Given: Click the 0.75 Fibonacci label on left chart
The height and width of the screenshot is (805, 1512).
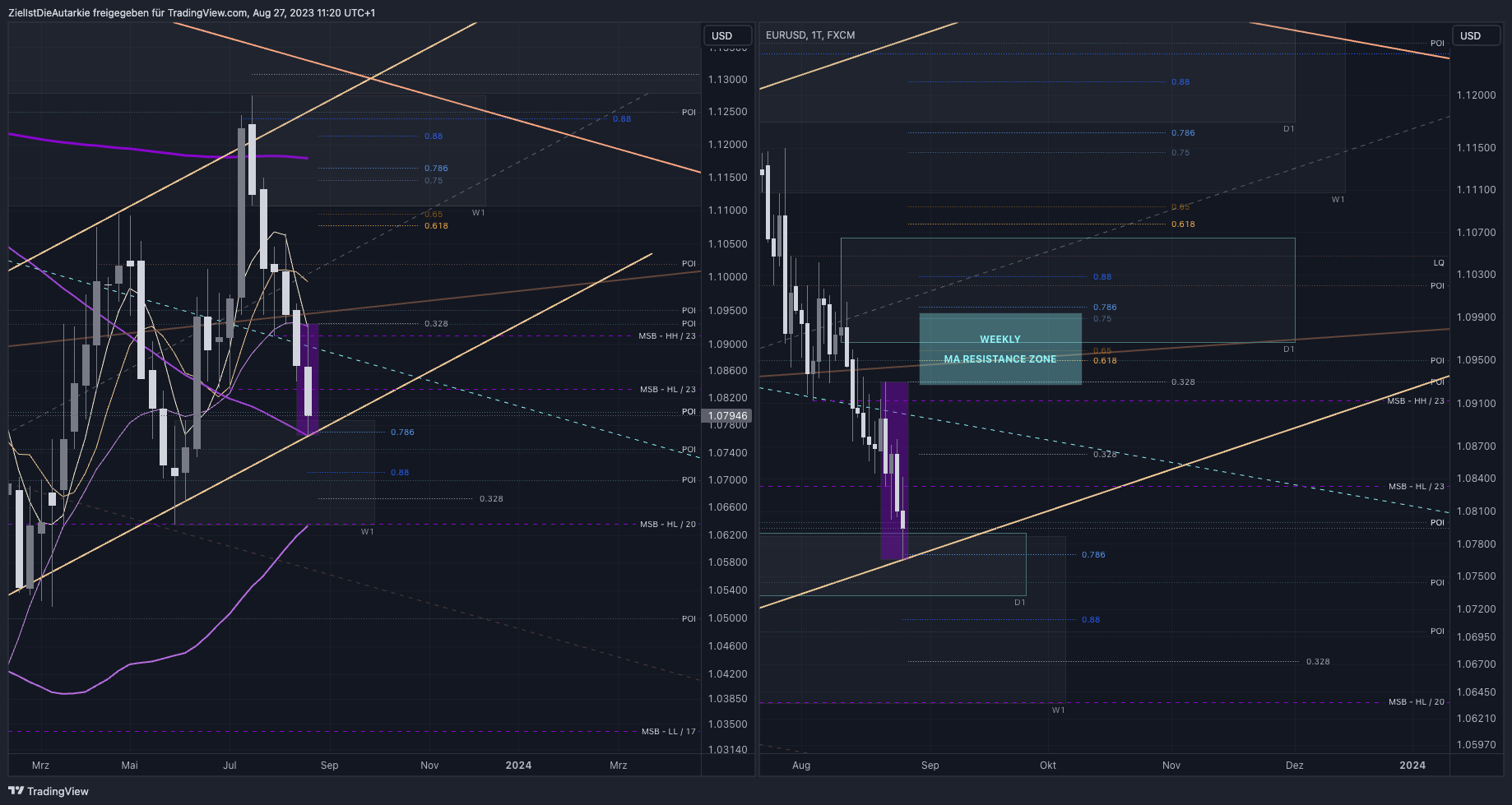Looking at the screenshot, I should point(434,180).
